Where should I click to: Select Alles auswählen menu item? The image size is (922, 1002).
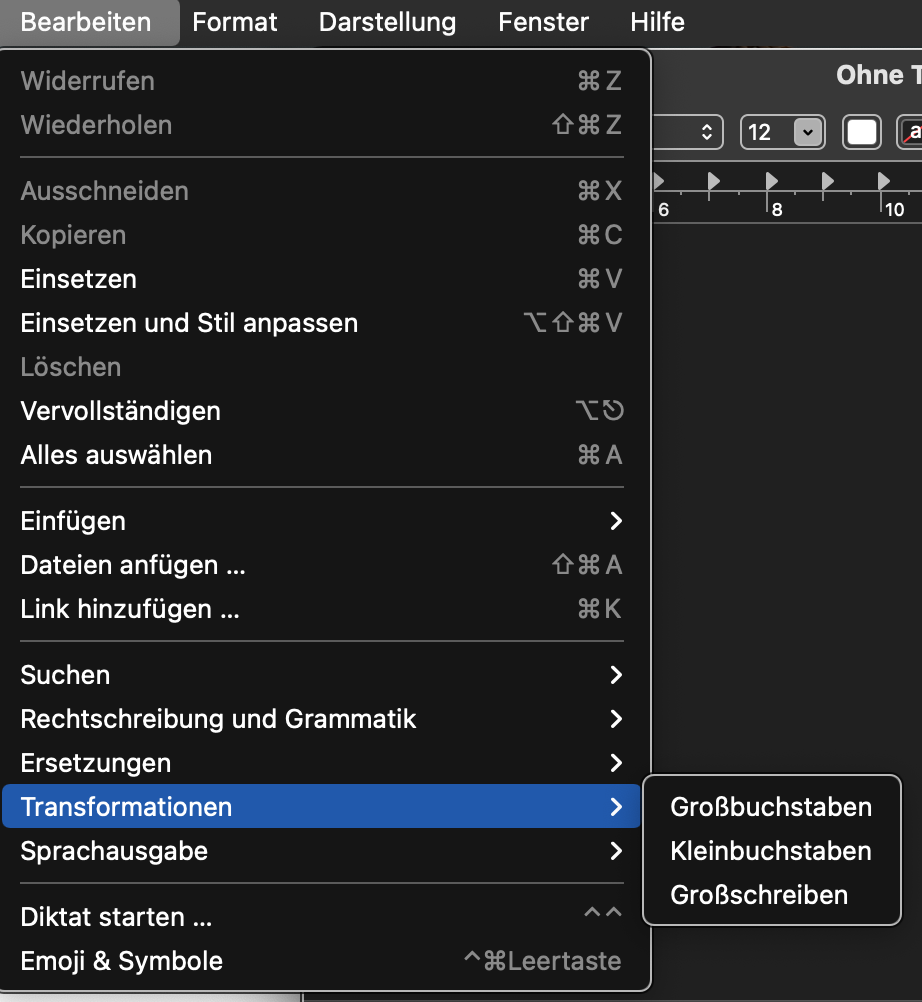(116, 455)
